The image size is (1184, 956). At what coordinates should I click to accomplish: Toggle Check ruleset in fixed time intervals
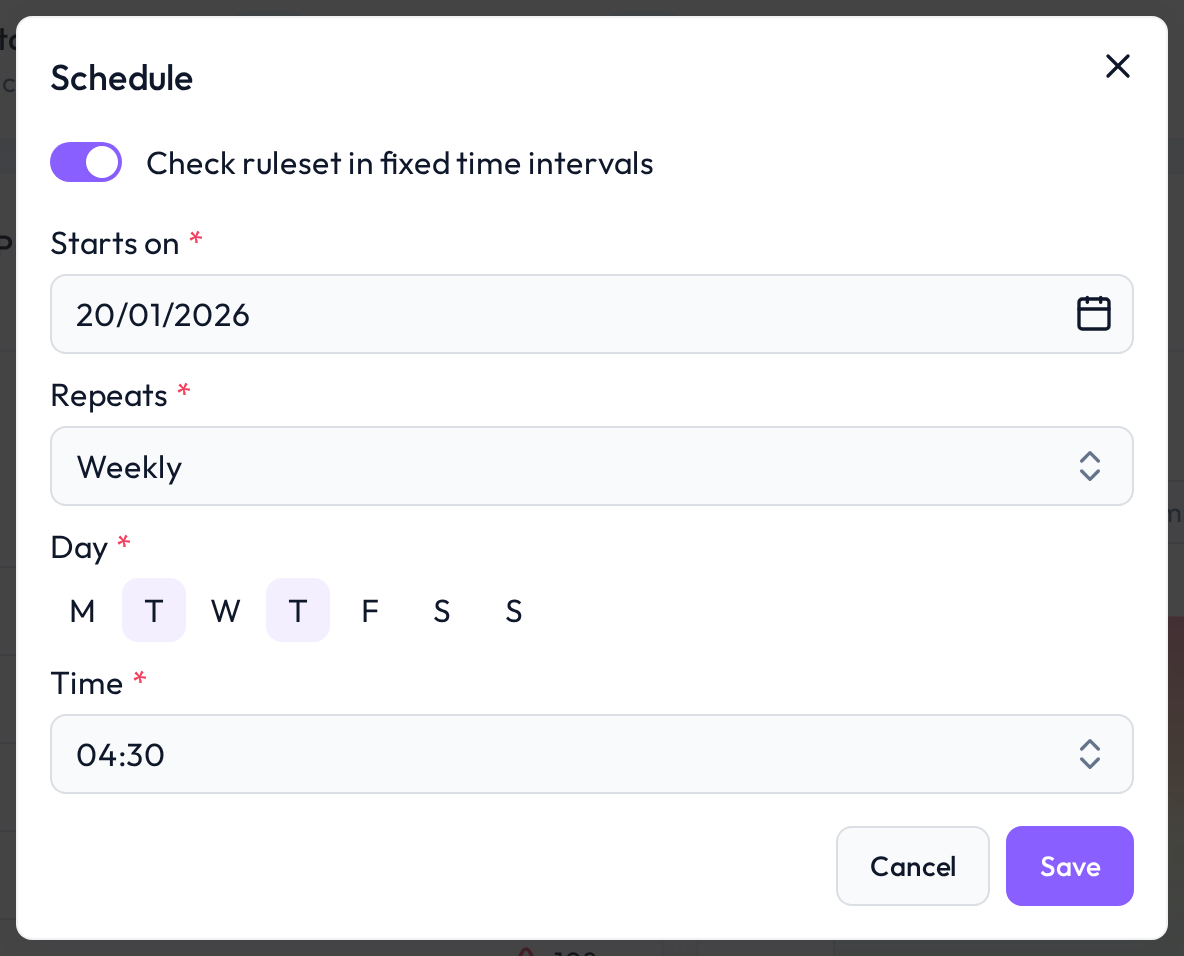coord(86,162)
